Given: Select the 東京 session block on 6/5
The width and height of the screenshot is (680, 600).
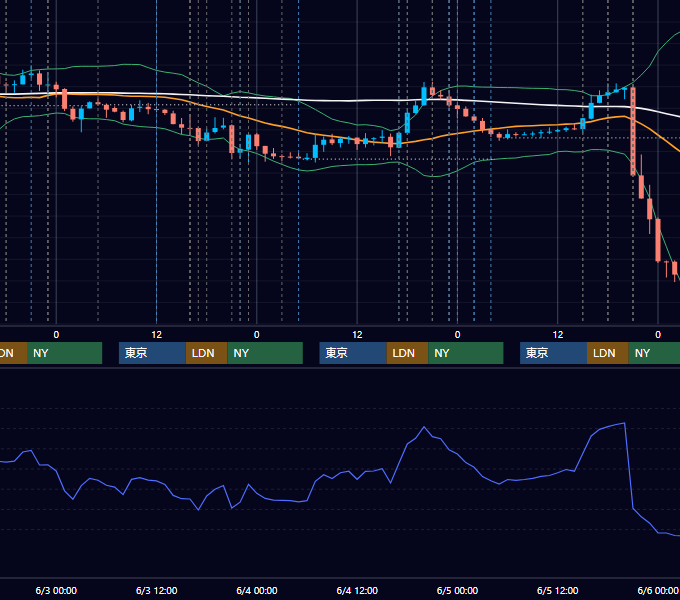Looking at the screenshot, I should 553,353.
